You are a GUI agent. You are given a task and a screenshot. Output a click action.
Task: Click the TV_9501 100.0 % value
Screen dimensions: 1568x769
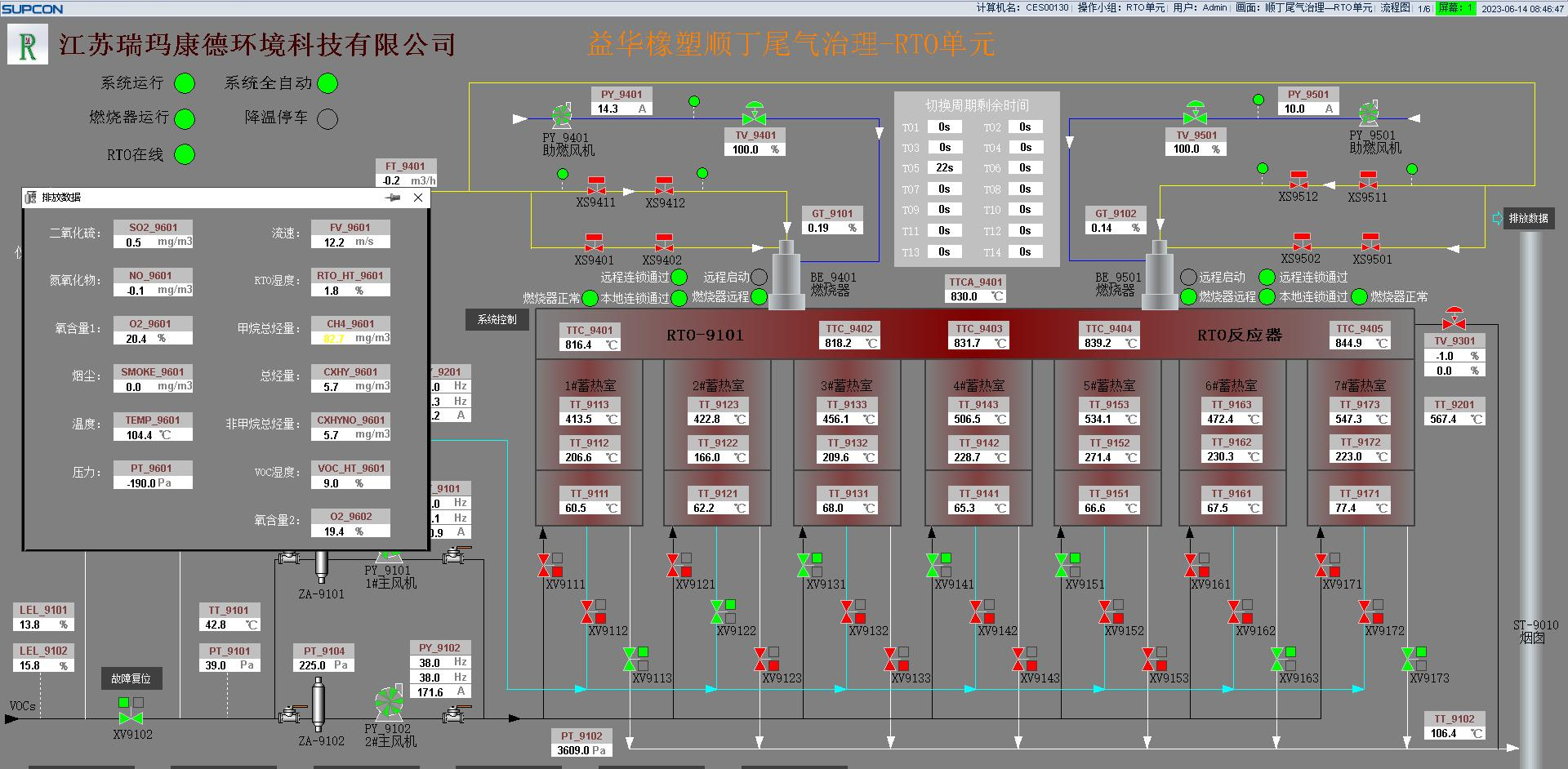click(x=1196, y=149)
